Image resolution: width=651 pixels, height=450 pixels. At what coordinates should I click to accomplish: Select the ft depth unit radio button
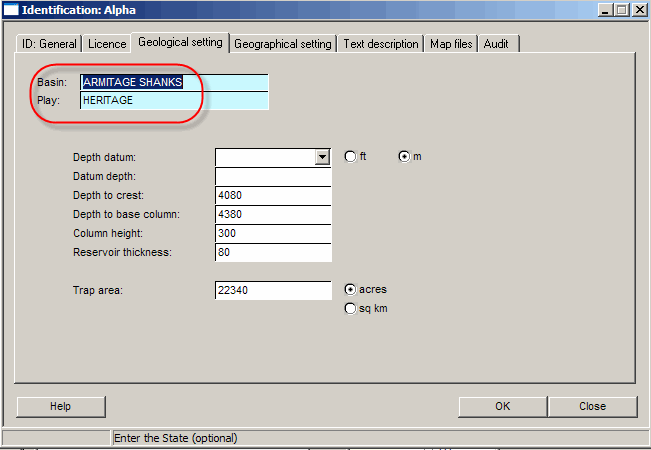point(350,157)
